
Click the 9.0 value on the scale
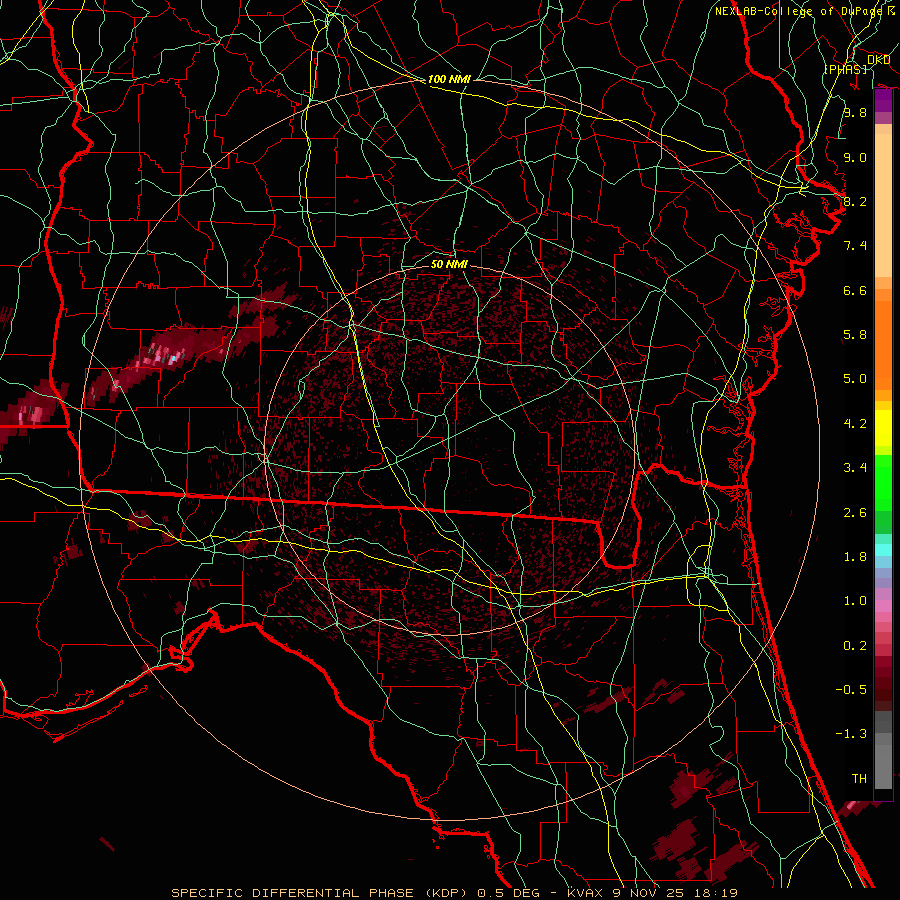(855, 157)
